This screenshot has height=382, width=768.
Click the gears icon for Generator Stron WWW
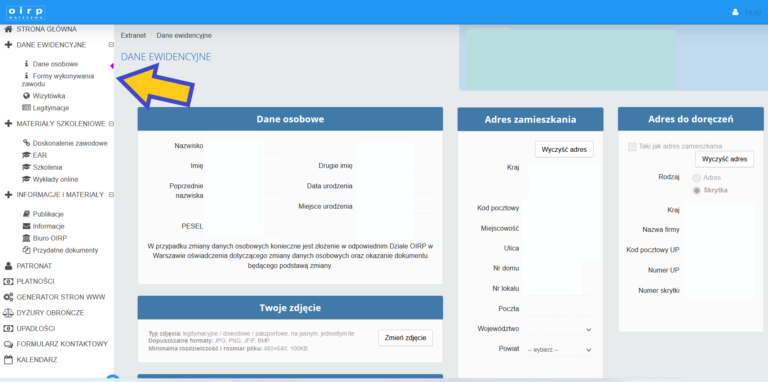click(8, 297)
